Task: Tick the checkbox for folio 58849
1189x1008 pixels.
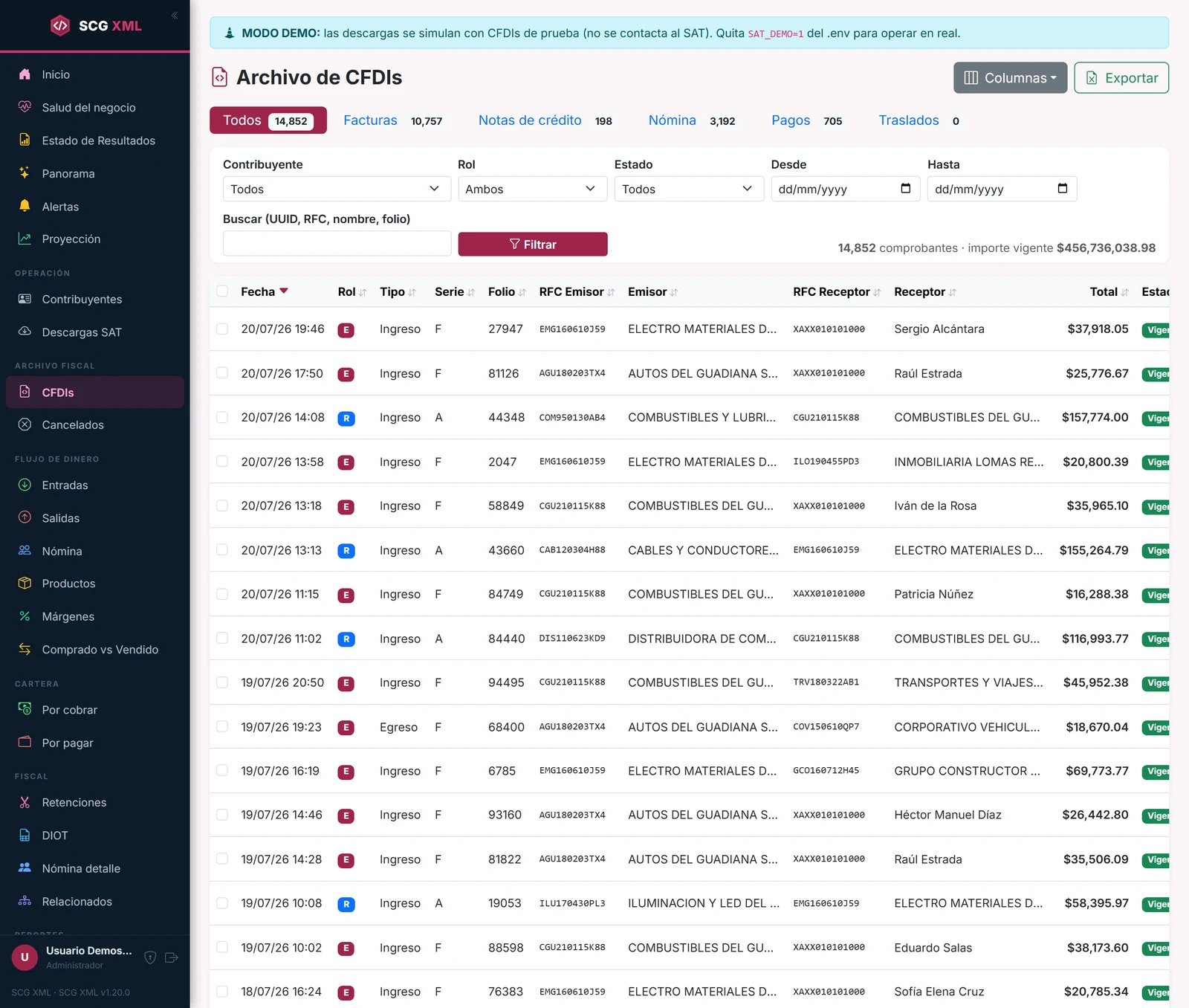Action: [222, 505]
